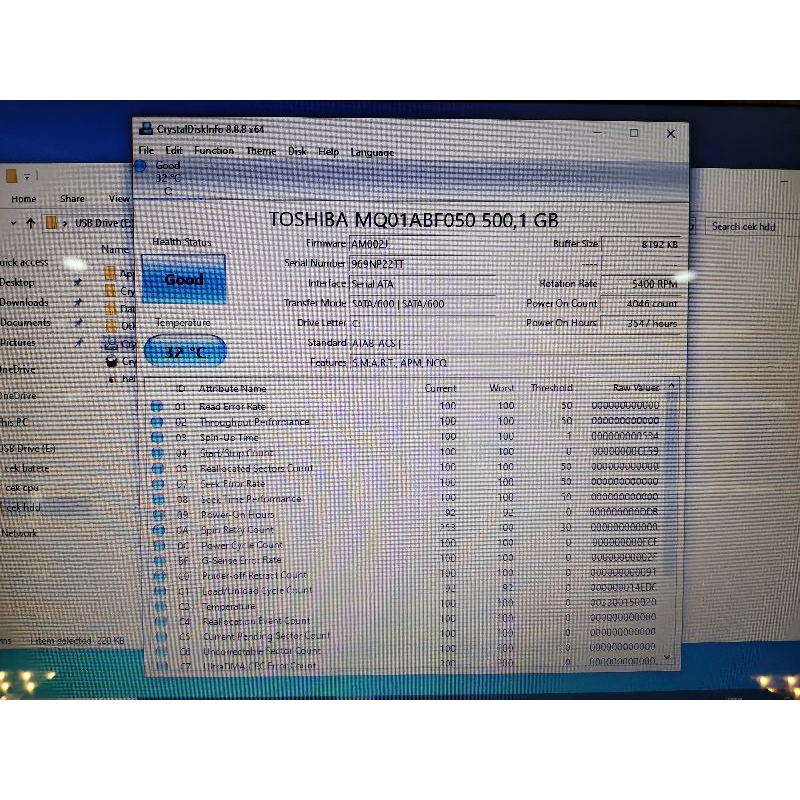Click the Power On Count value field
This screenshot has height=800, width=800.
[x=641, y=304]
